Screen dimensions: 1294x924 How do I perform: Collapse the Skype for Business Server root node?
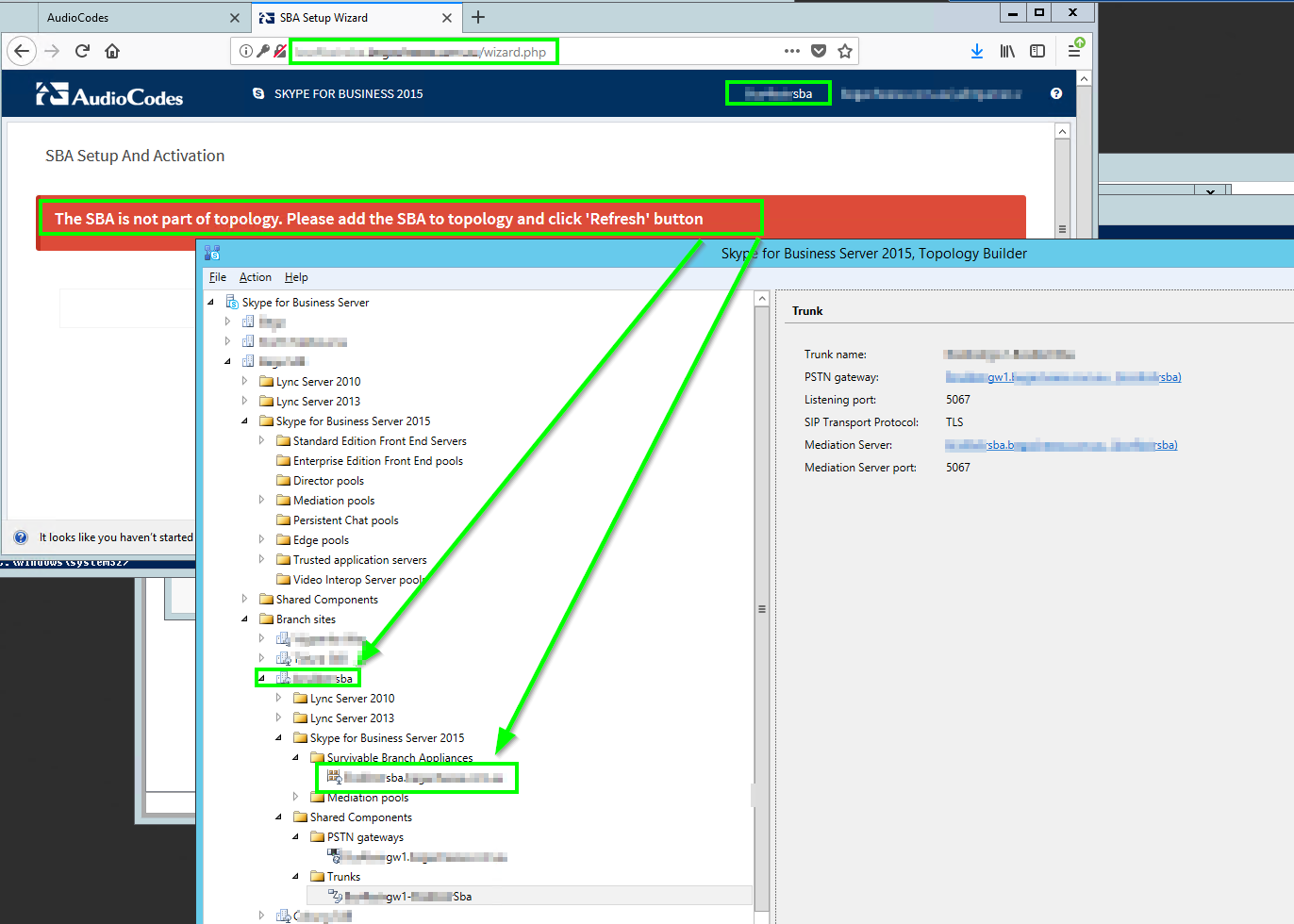tap(211, 303)
